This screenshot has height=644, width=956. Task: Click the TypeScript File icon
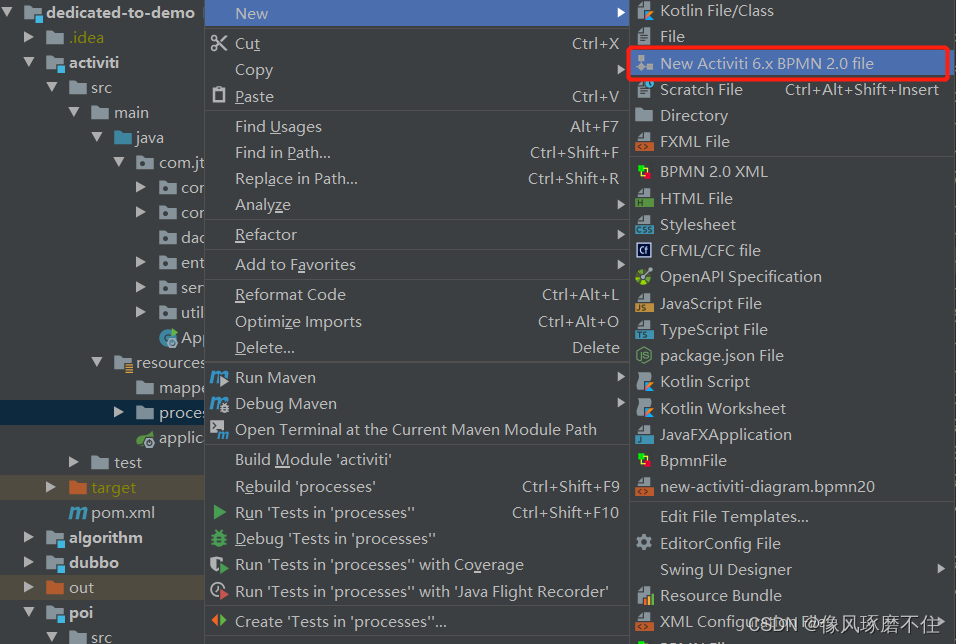644,329
